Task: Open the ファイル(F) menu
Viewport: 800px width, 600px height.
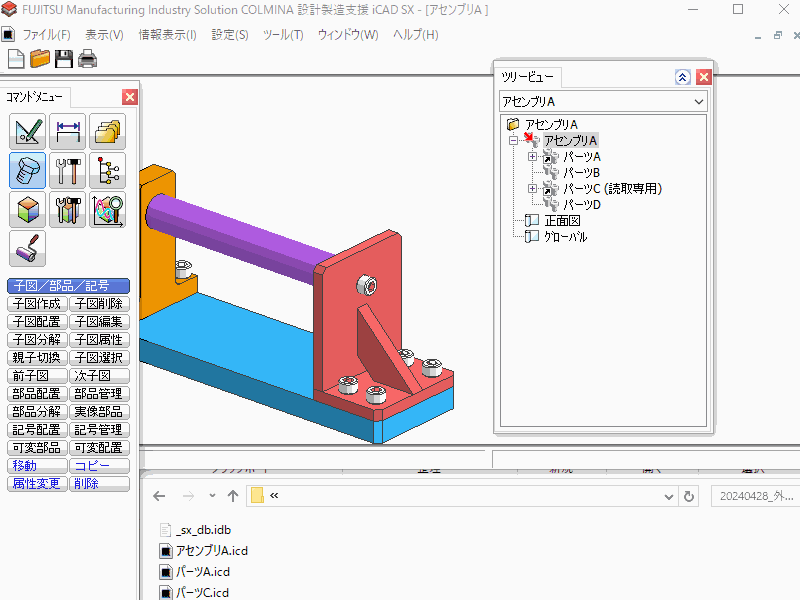Action: [x=46, y=35]
